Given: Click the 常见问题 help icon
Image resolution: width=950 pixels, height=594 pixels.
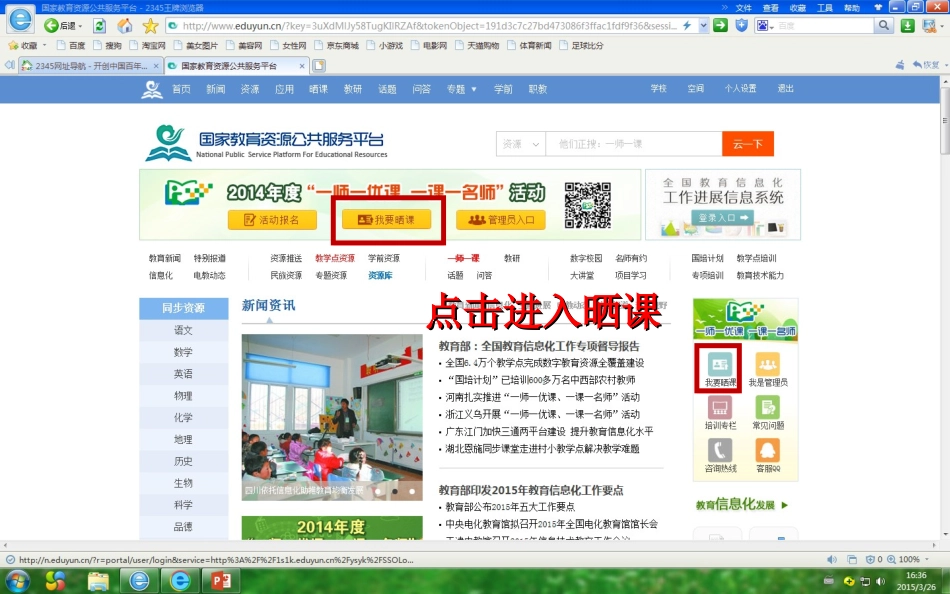Looking at the screenshot, I should (x=767, y=410).
